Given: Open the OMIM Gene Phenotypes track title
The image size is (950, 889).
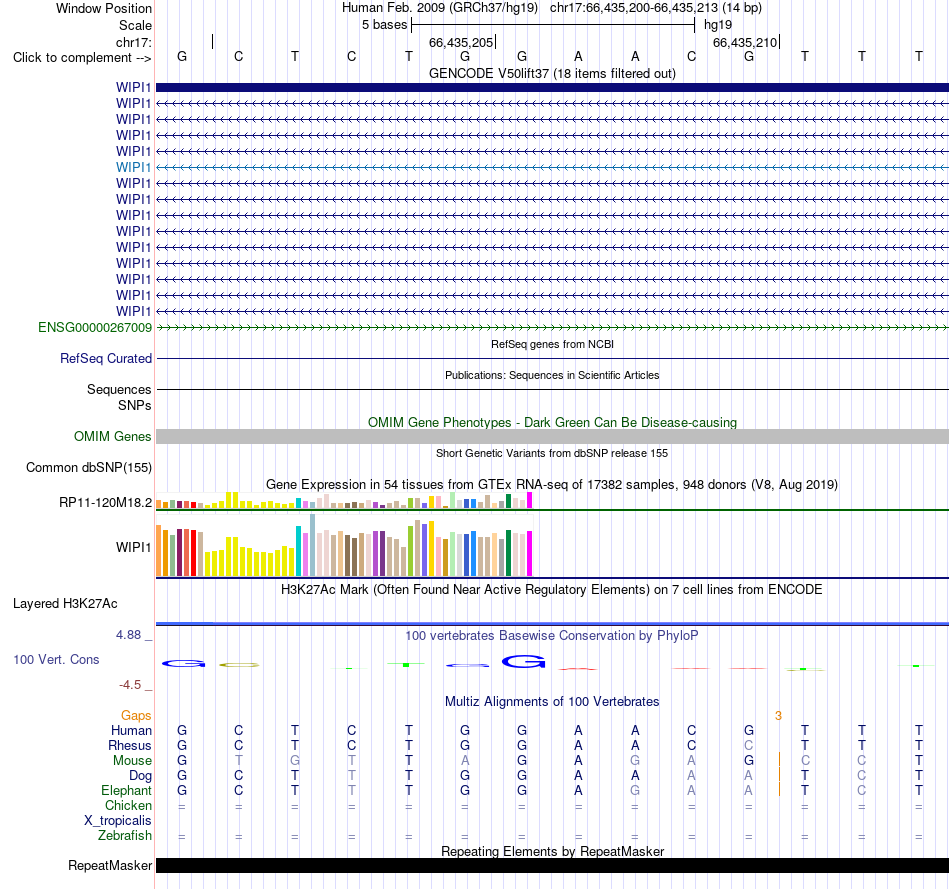Looking at the screenshot, I should (x=552, y=422).
